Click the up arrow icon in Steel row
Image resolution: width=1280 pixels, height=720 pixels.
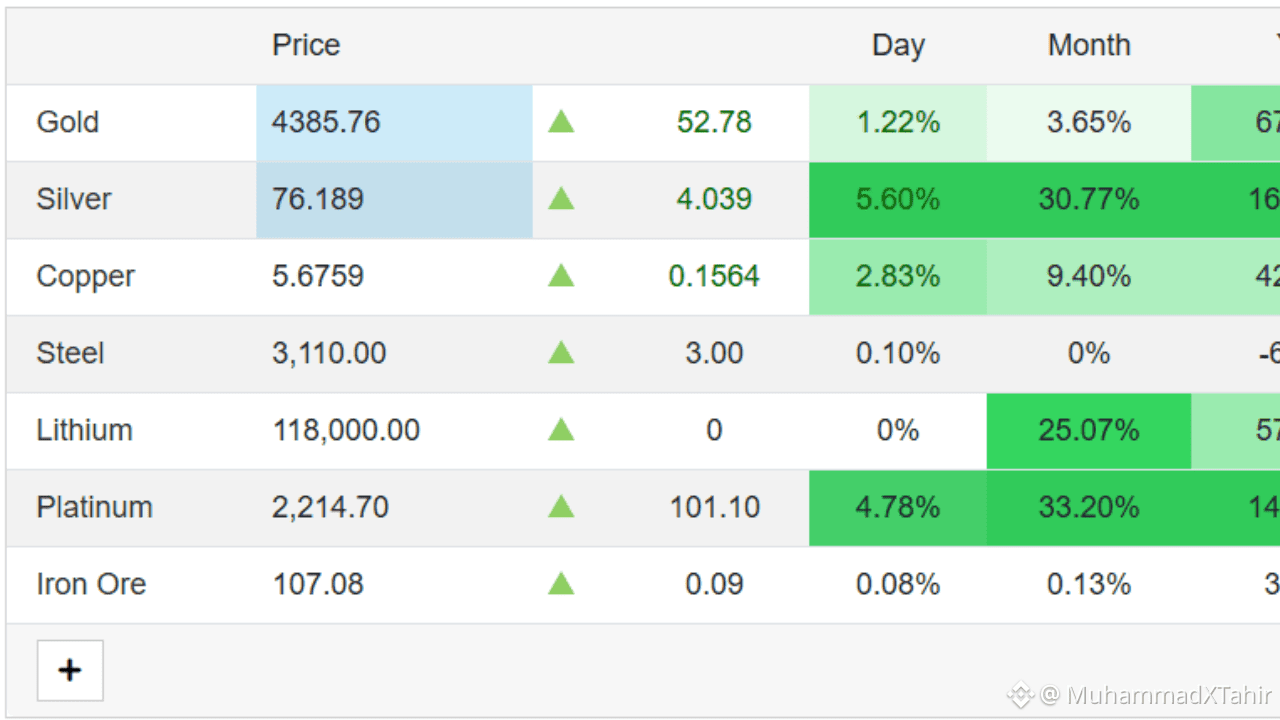[561, 353]
